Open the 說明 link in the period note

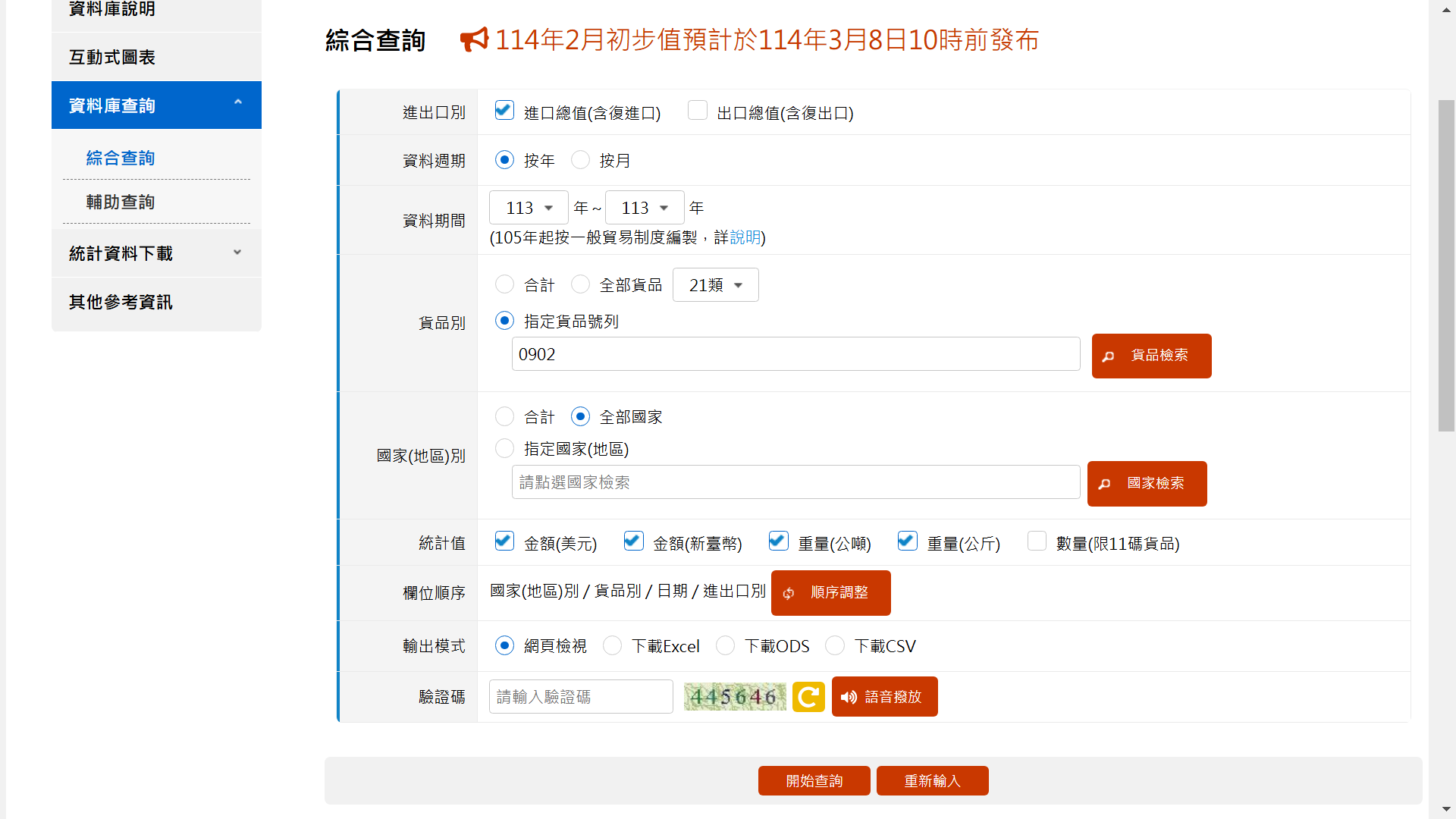pyautogui.click(x=745, y=237)
